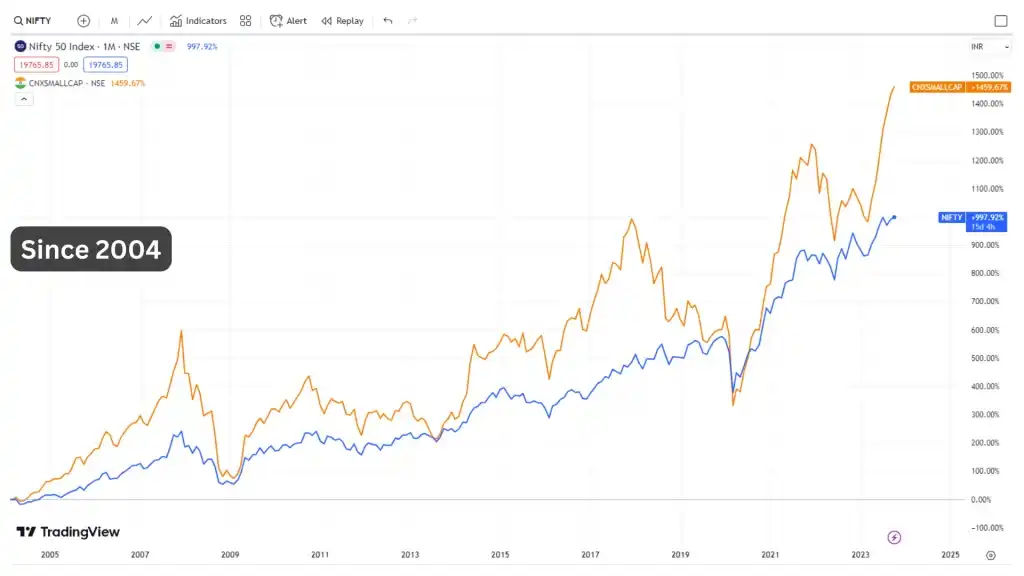Collapse the legend with chevron arrow
Screen dimensions: 1024x576
22,99
